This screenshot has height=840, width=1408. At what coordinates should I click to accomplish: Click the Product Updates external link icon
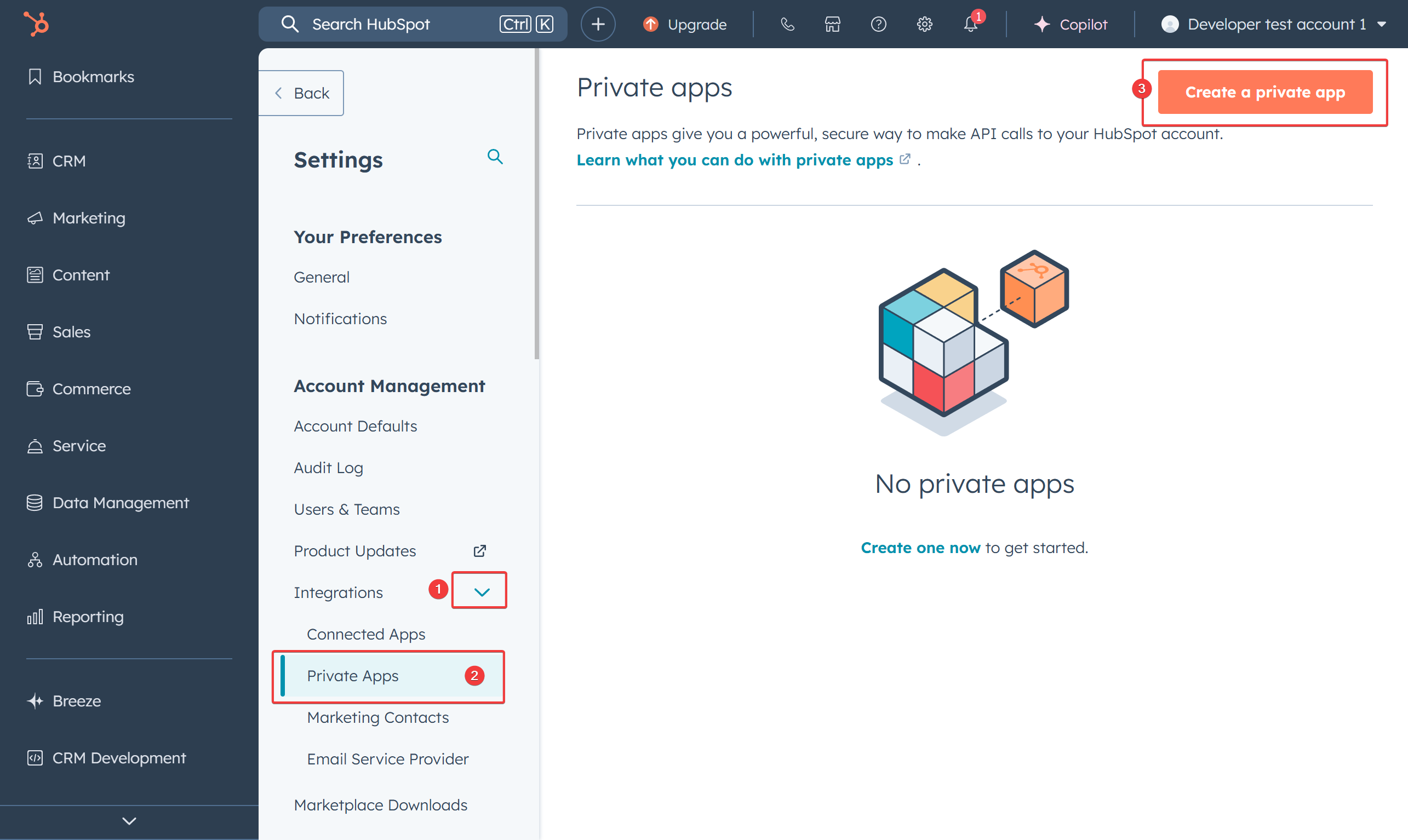tap(479, 551)
